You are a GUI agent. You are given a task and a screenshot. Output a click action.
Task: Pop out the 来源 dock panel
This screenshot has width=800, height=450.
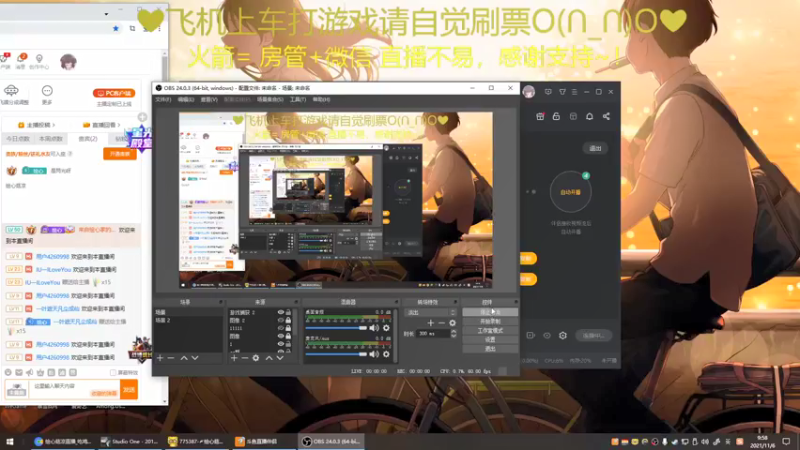[x=295, y=302]
